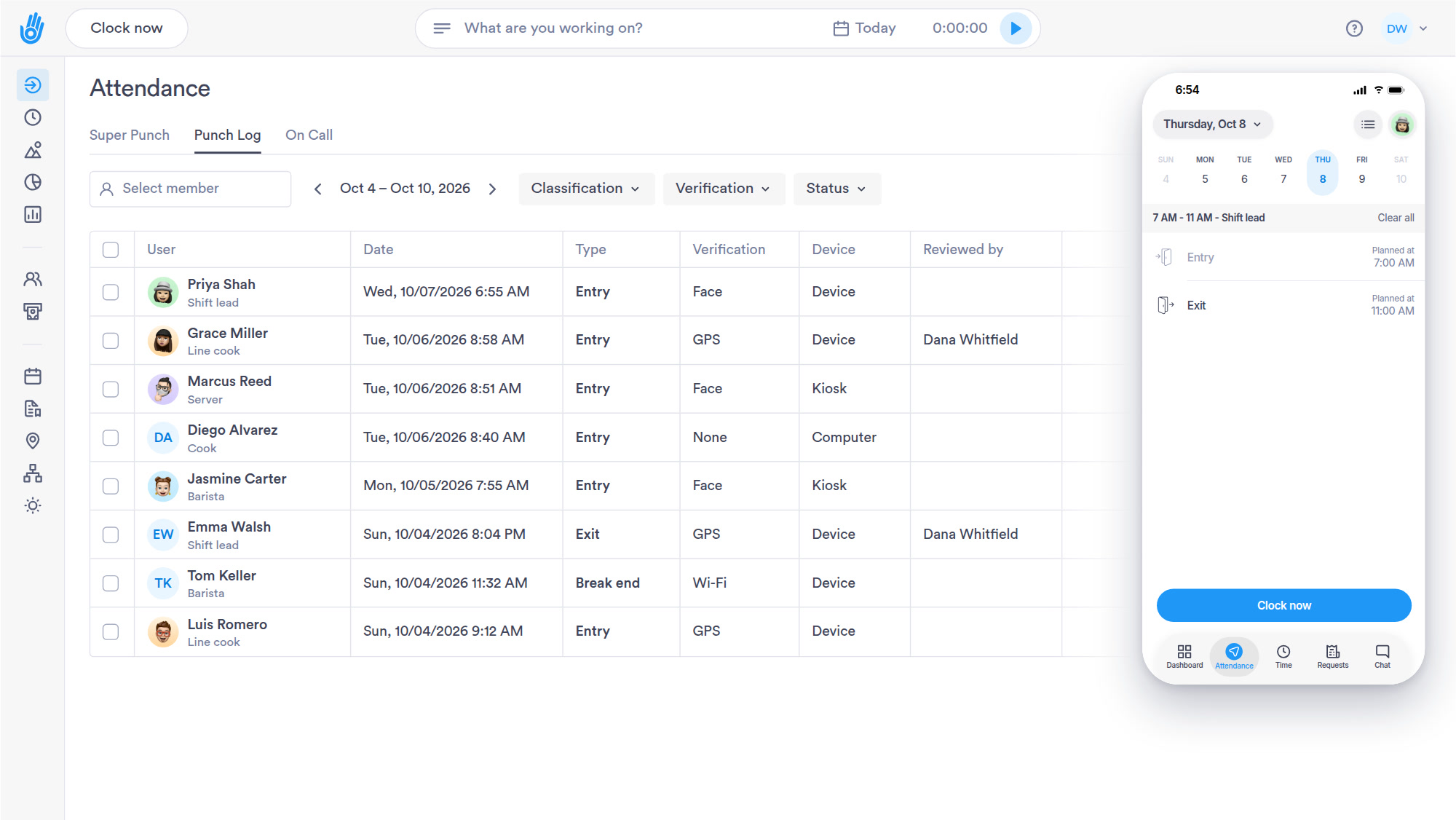Tap the Time icon in phone nav
The image size is (1456, 820).
pos(1283,656)
